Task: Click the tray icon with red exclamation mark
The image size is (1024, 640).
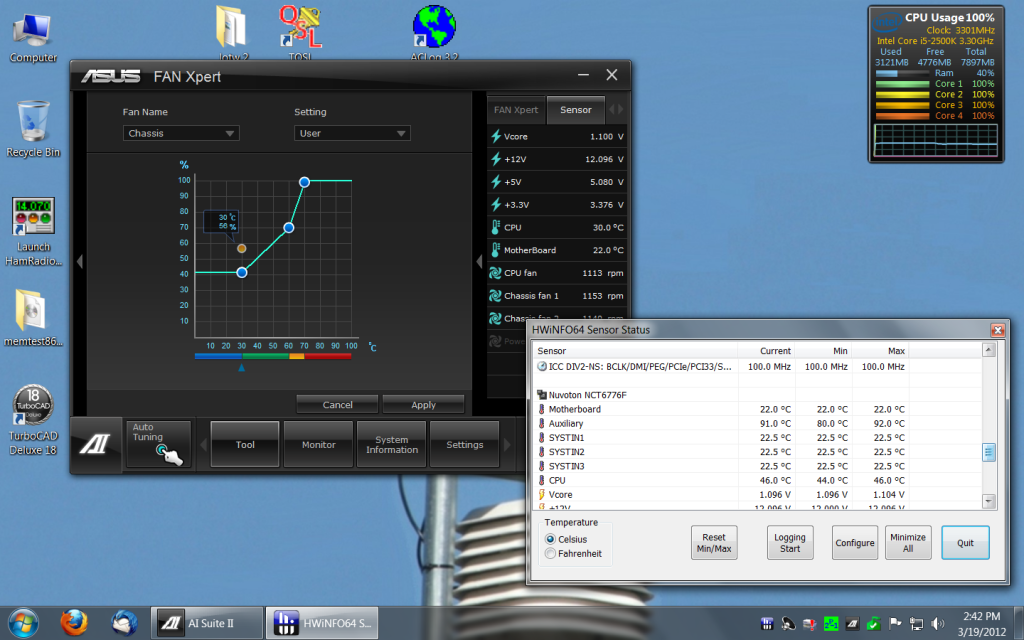Action: pyautogui.click(x=810, y=624)
